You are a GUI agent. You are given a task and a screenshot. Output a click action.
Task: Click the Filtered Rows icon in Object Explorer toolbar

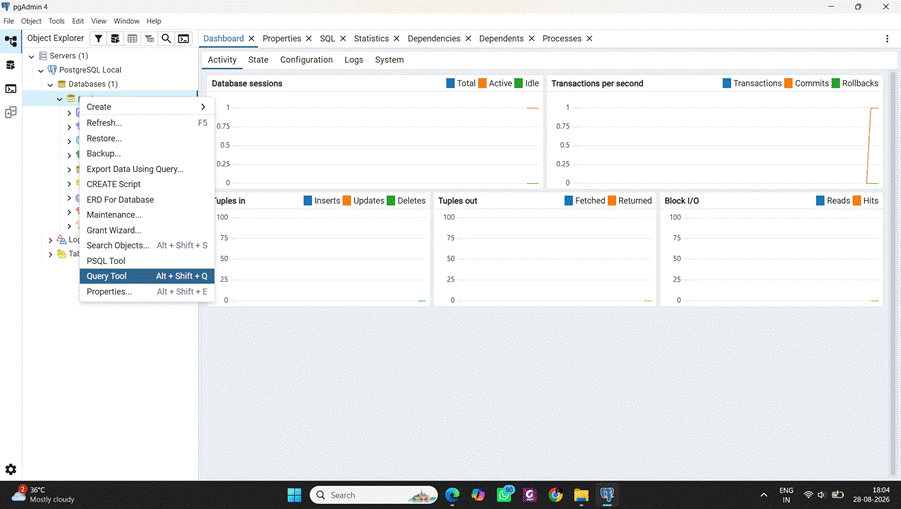(149, 38)
